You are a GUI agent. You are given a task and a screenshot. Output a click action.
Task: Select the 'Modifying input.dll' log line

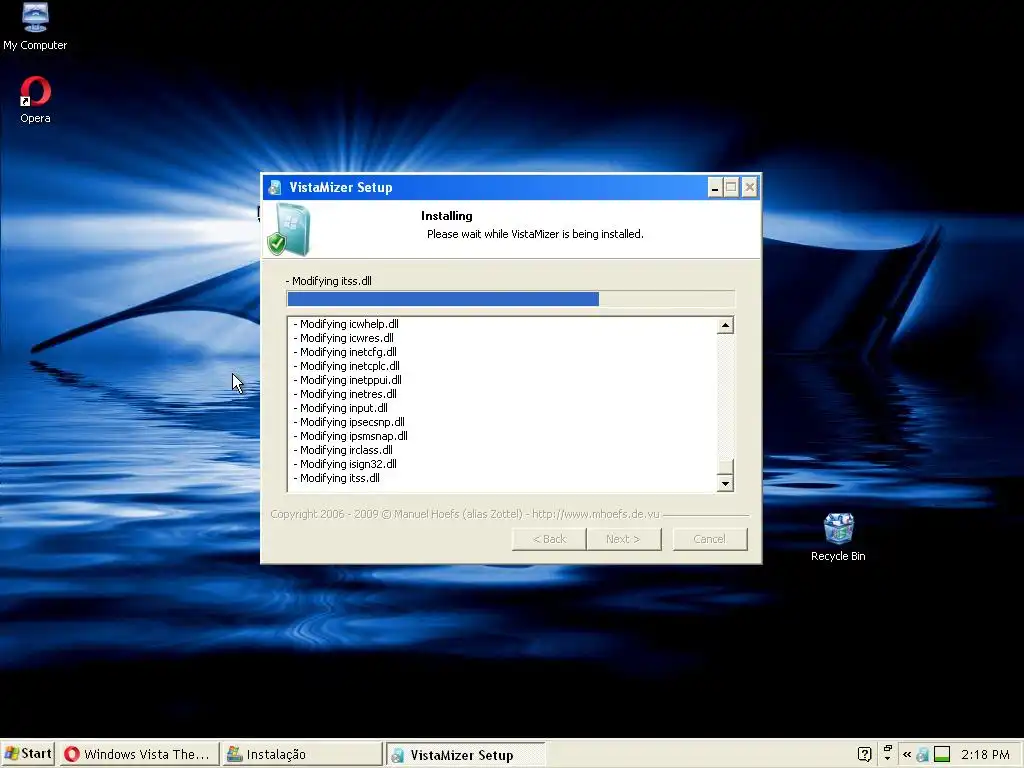click(340, 408)
